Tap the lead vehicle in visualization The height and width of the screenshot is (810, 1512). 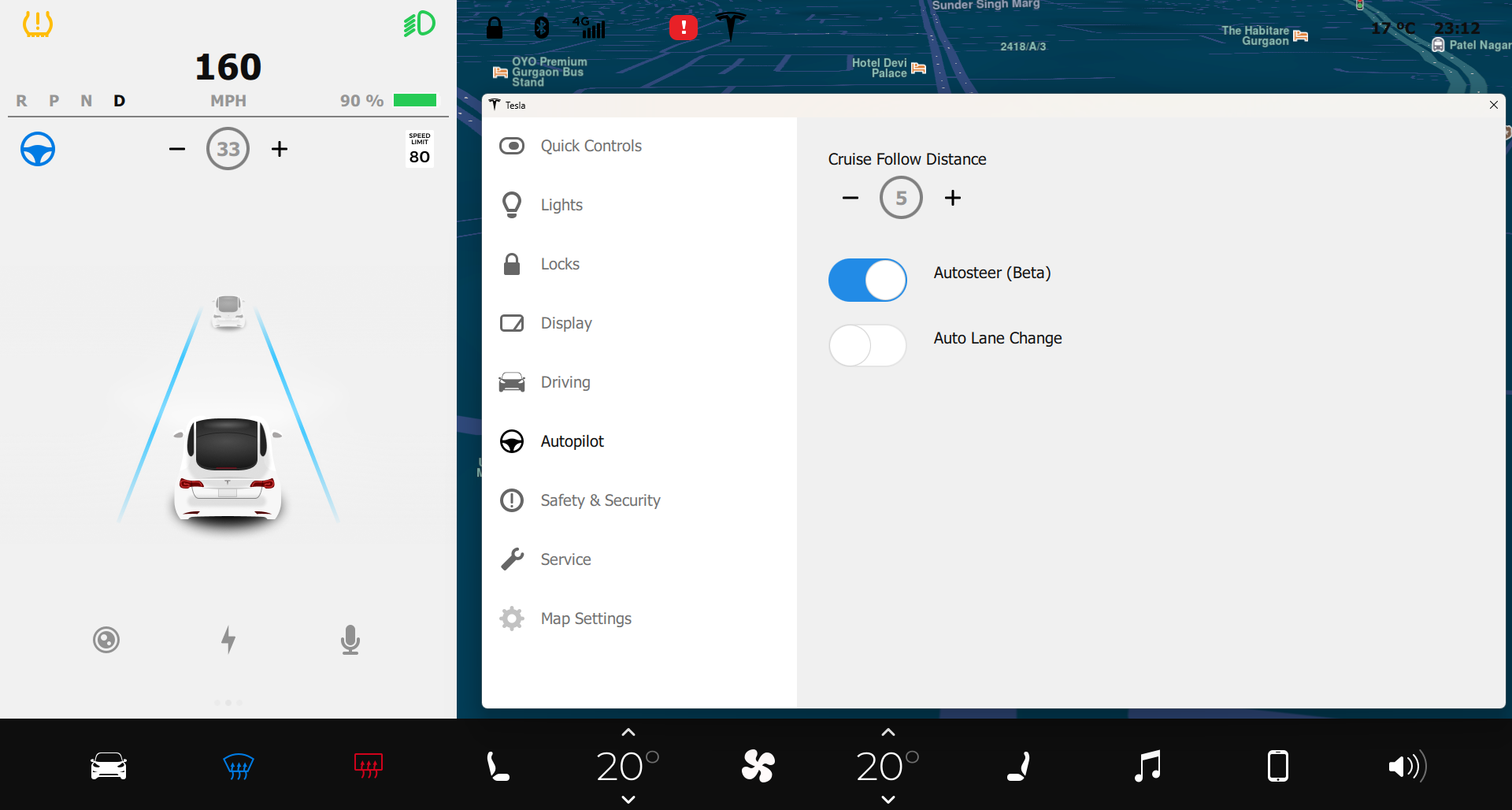pos(228,311)
